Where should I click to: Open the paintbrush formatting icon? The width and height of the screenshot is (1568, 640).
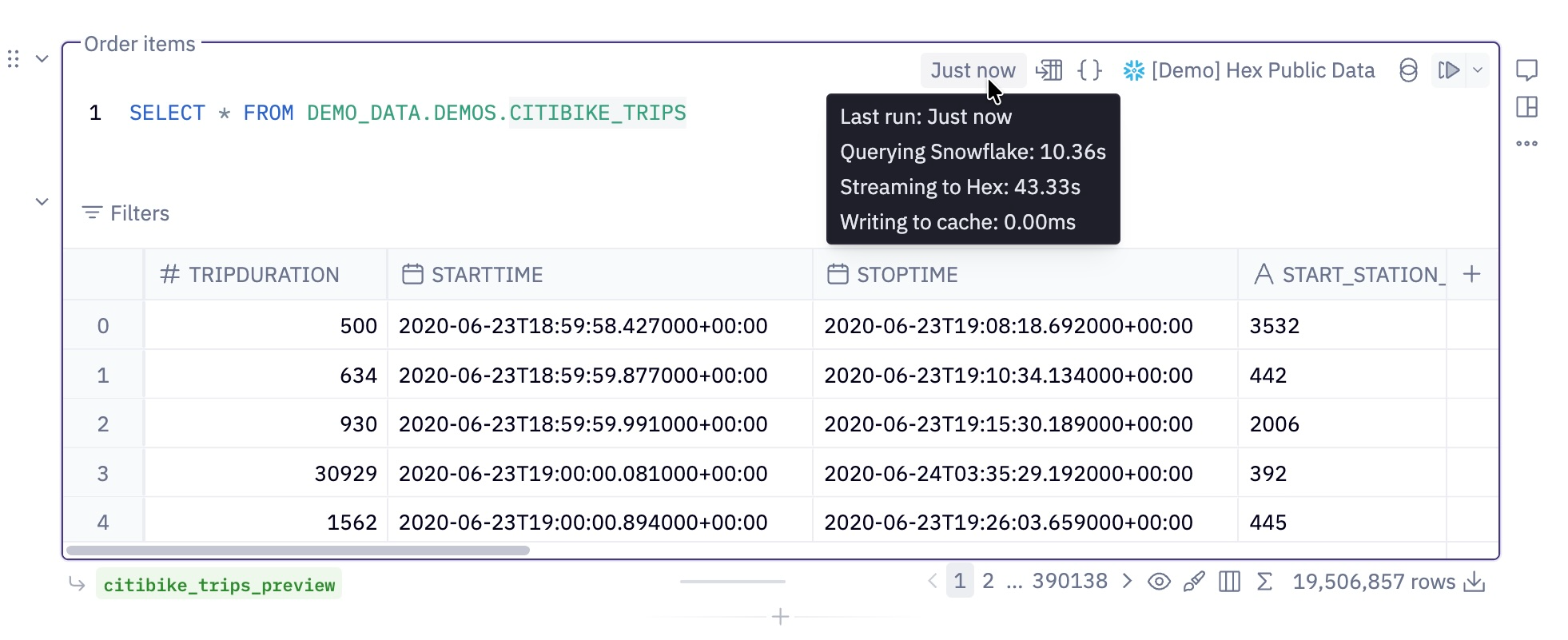[x=1194, y=582]
